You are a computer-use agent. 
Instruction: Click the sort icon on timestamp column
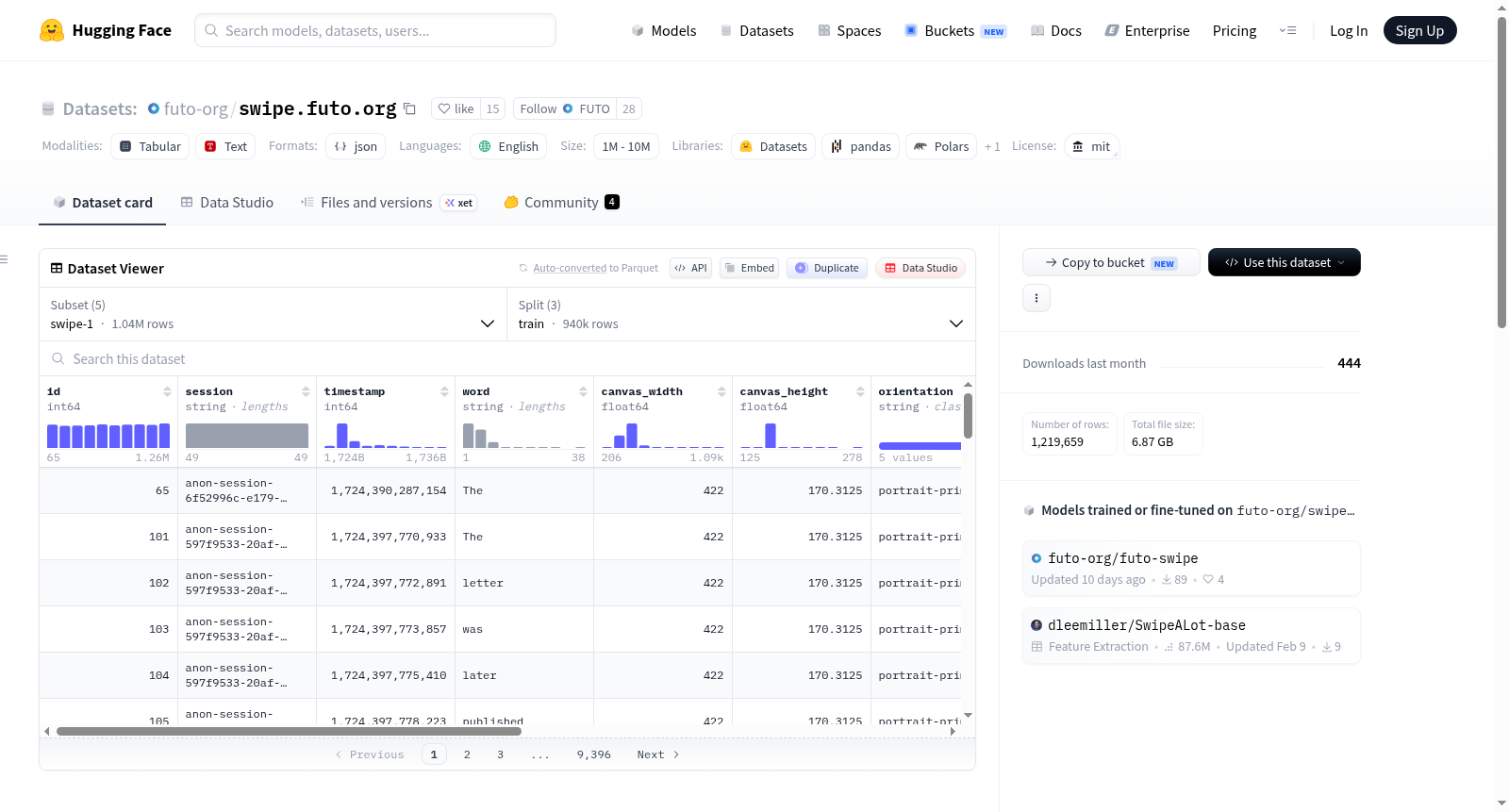(444, 391)
